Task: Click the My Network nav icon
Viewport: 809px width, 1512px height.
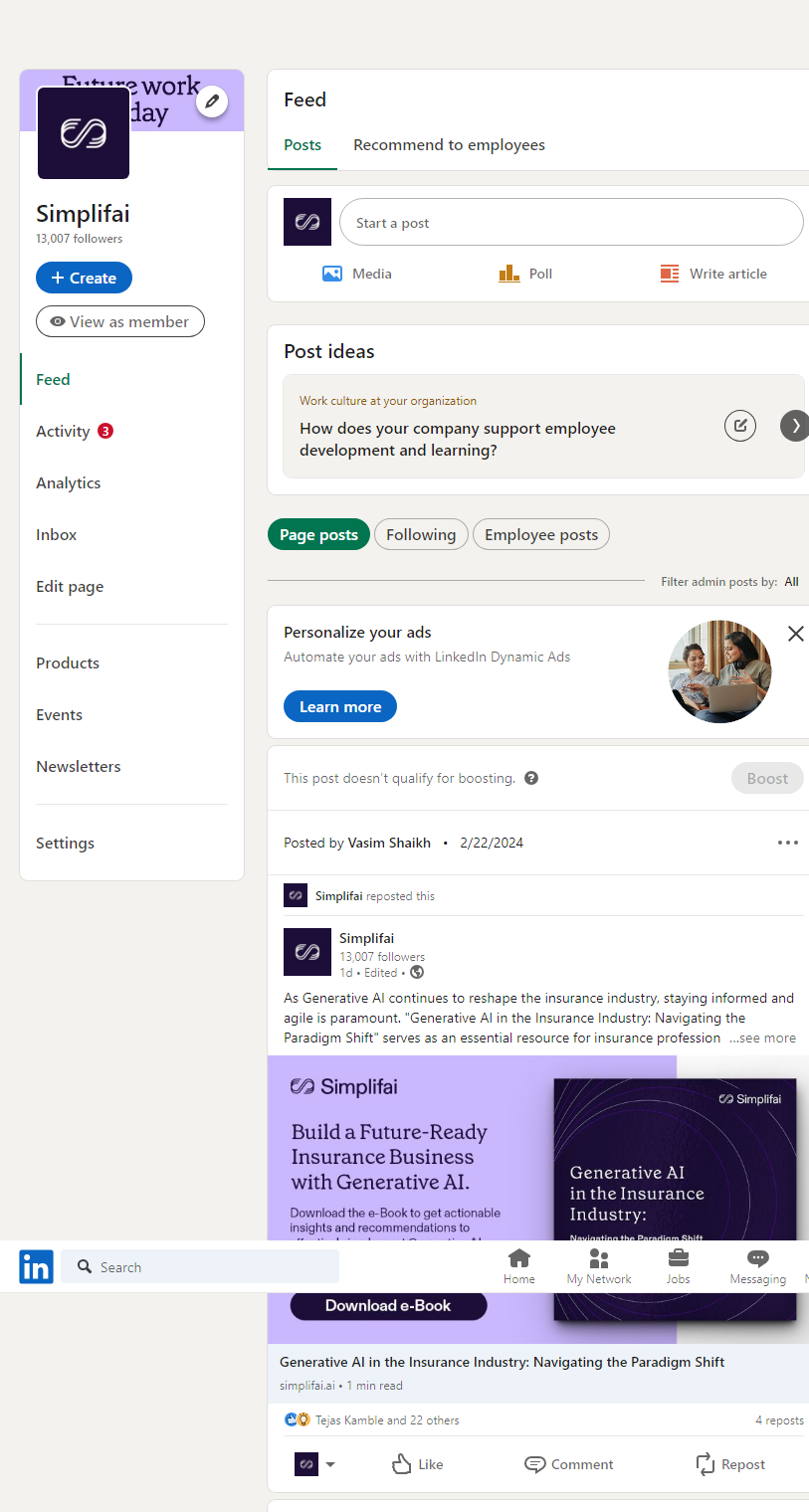Action: [x=599, y=1257]
